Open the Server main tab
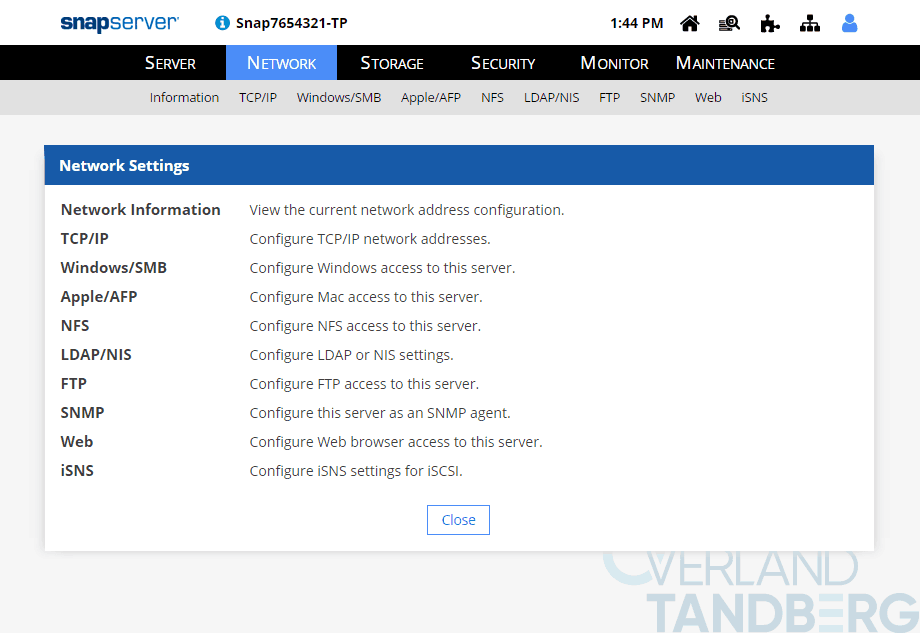This screenshot has height=633, width=922. click(171, 63)
